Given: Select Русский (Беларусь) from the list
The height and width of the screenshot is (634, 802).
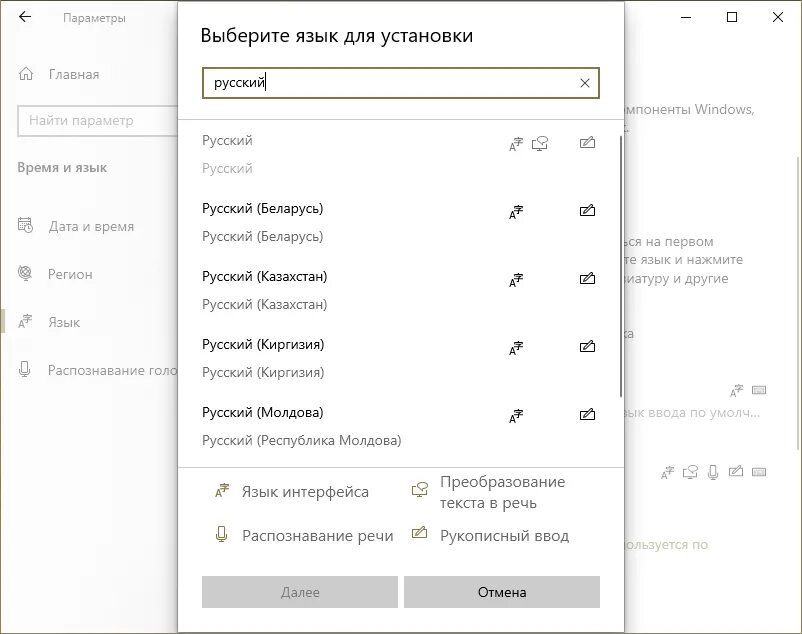Looking at the screenshot, I should pyautogui.click(x=398, y=222).
